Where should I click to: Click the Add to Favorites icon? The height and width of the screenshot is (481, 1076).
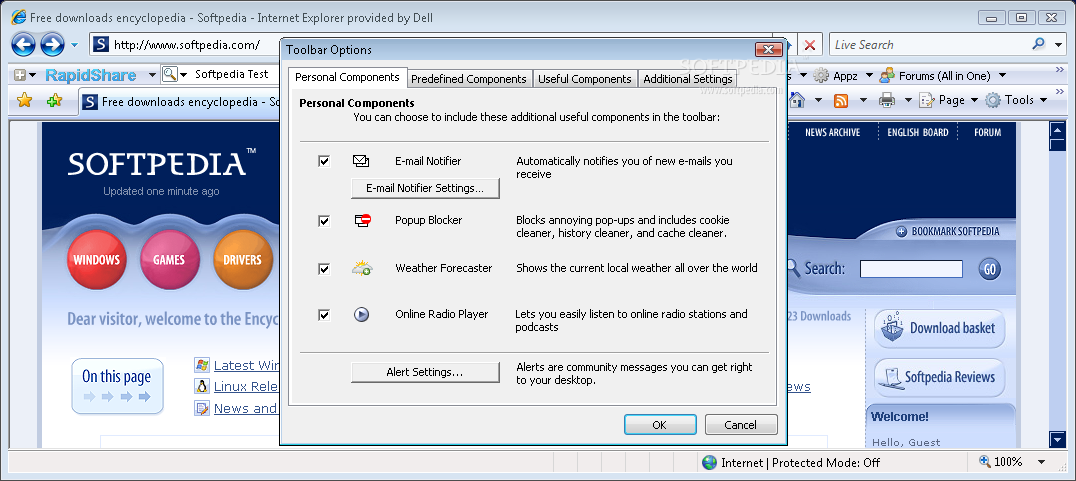54,101
